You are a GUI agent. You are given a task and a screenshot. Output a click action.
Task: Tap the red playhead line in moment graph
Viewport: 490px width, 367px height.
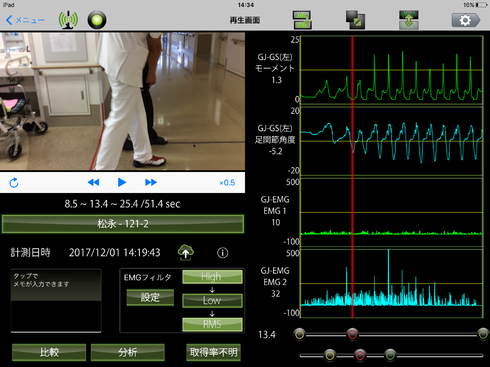click(x=352, y=70)
